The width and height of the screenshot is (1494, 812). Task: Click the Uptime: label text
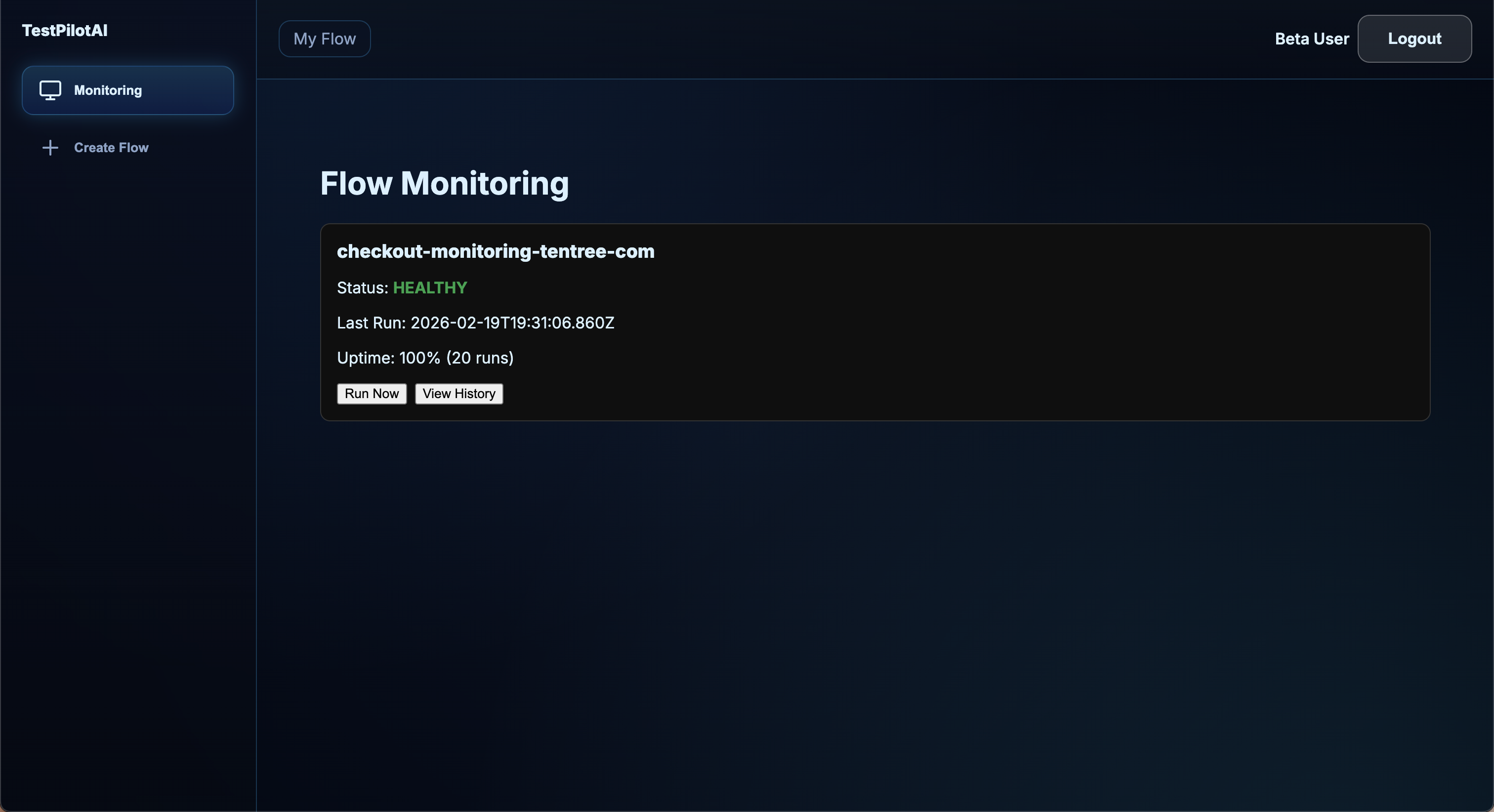pos(366,358)
